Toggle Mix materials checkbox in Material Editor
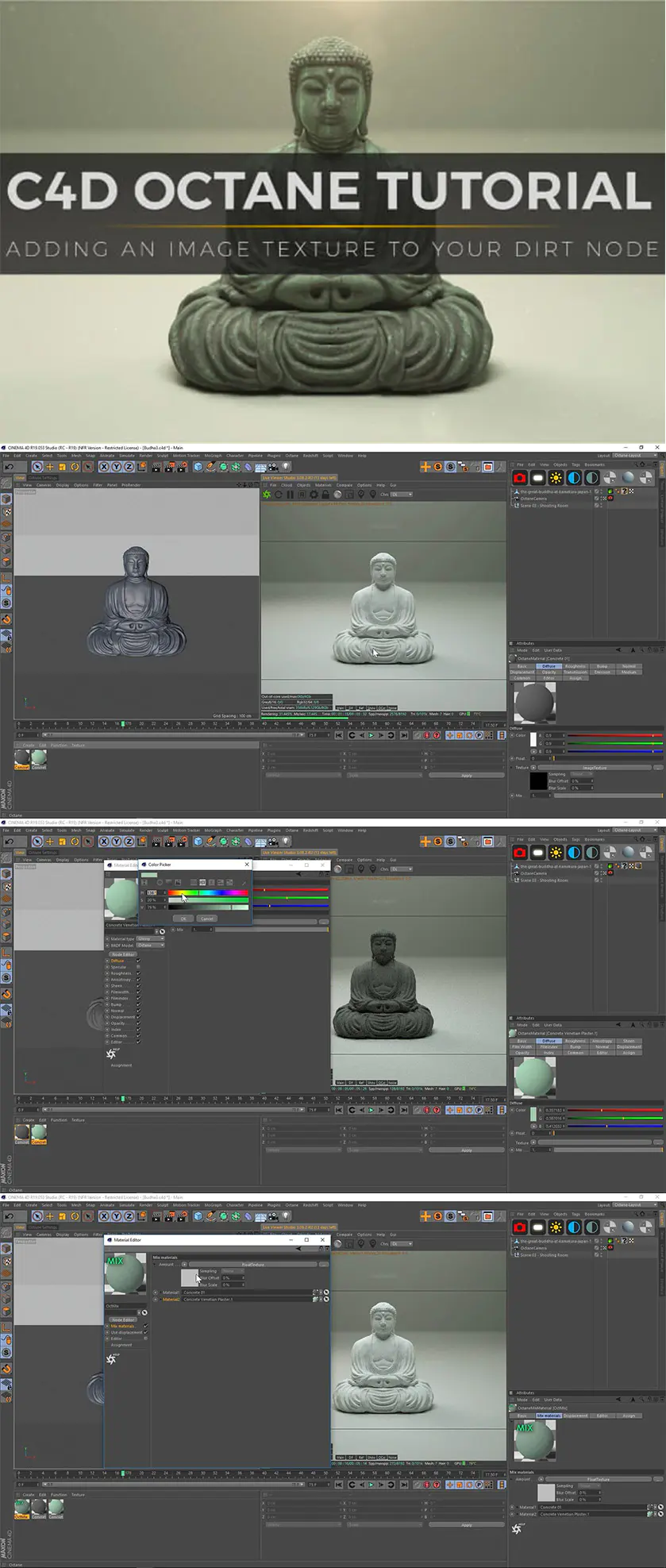The height and width of the screenshot is (1568, 666). (x=145, y=1326)
